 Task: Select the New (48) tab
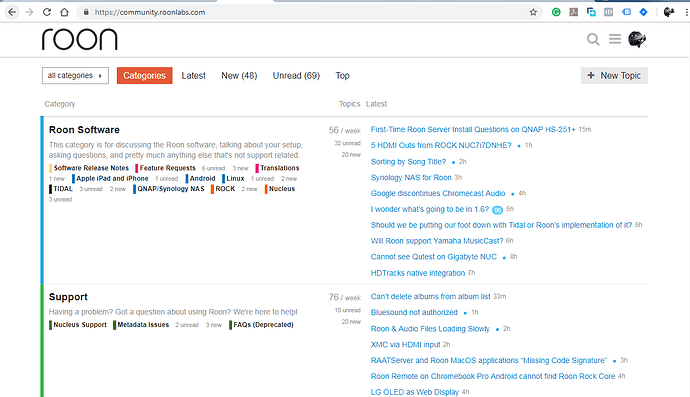coord(239,76)
